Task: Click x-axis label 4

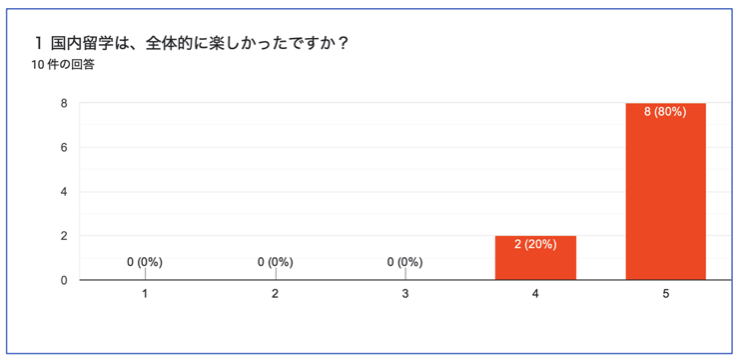Action: pos(535,294)
